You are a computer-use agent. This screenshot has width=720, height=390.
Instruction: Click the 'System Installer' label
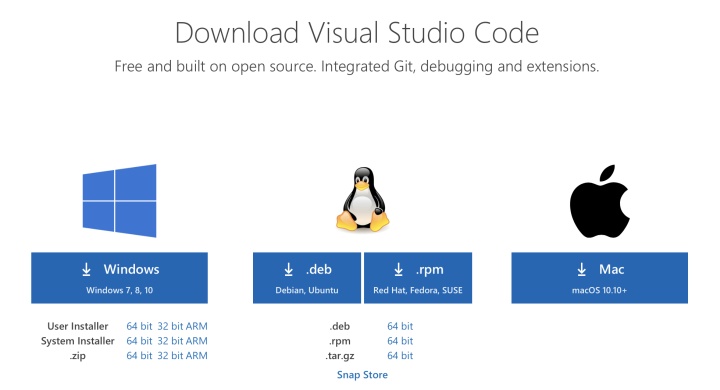(78, 341)
